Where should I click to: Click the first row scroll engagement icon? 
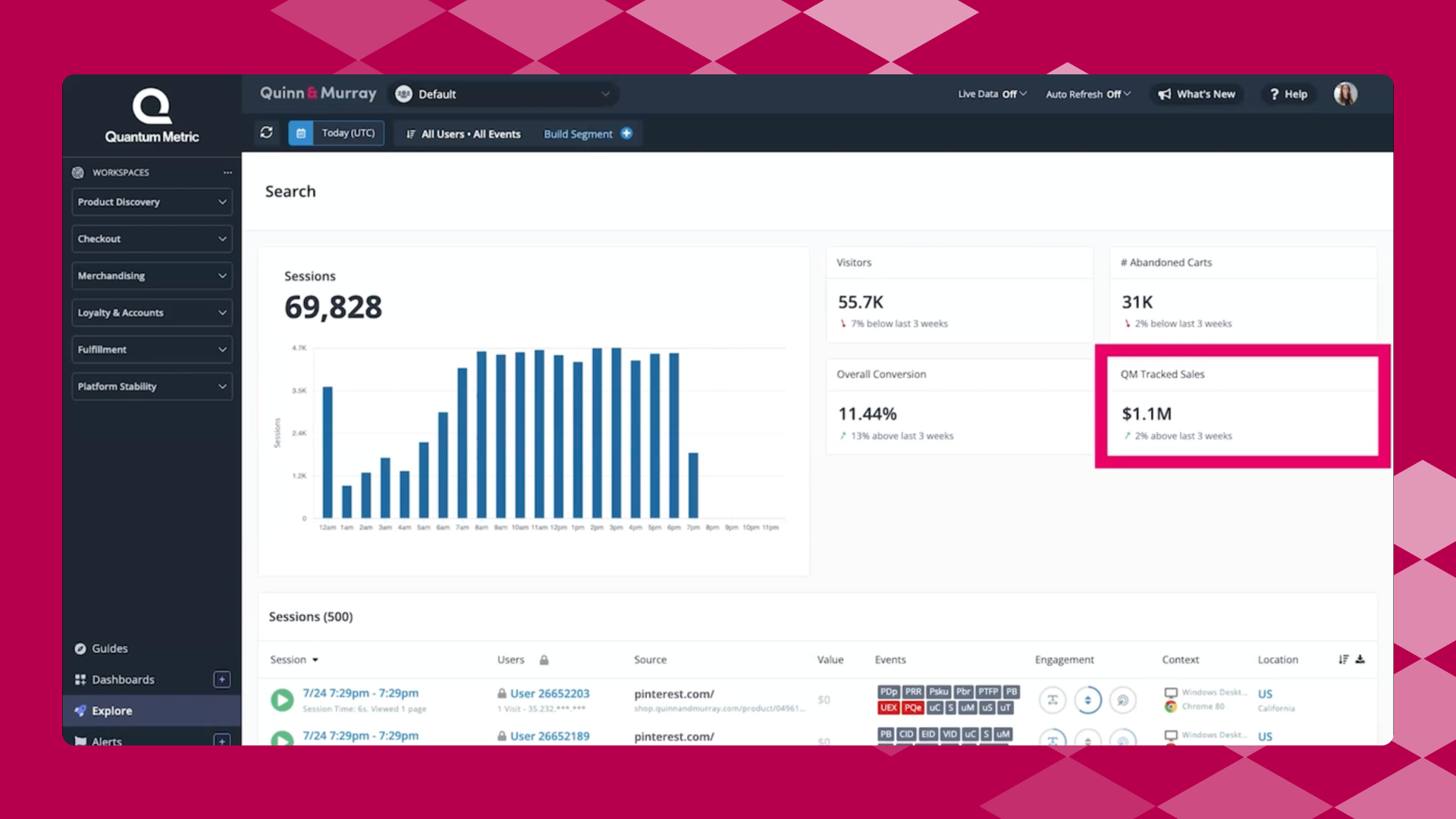[x=1087, y=700]
